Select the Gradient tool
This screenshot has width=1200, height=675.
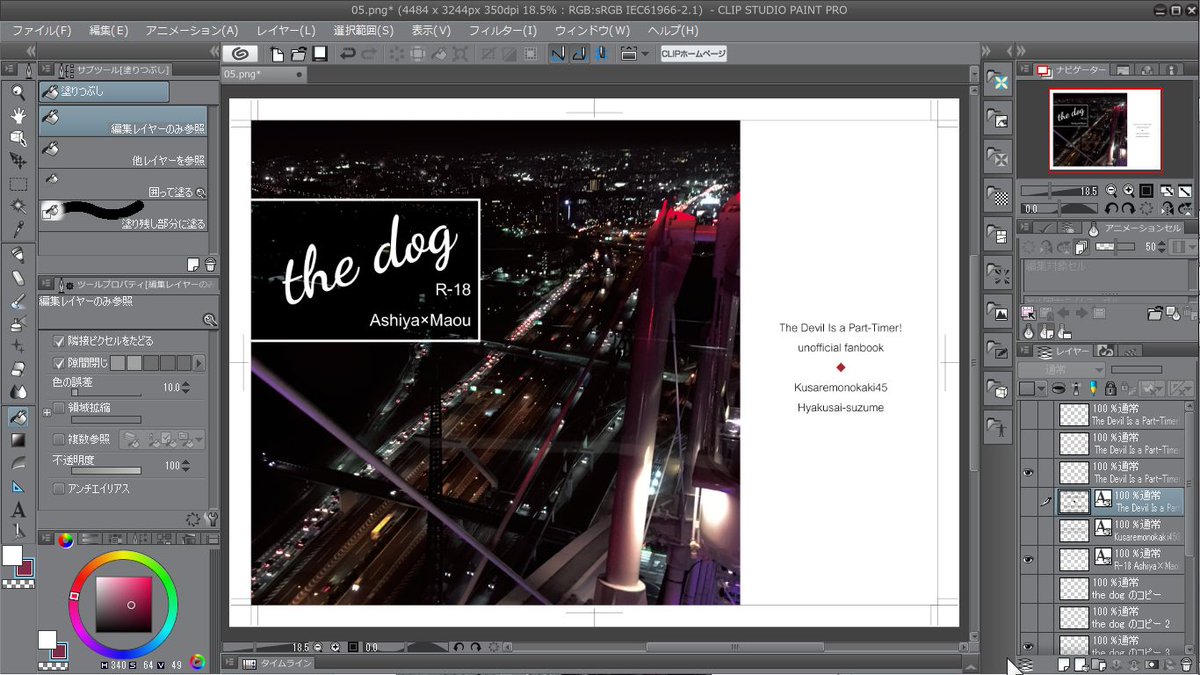pos(18,439)
